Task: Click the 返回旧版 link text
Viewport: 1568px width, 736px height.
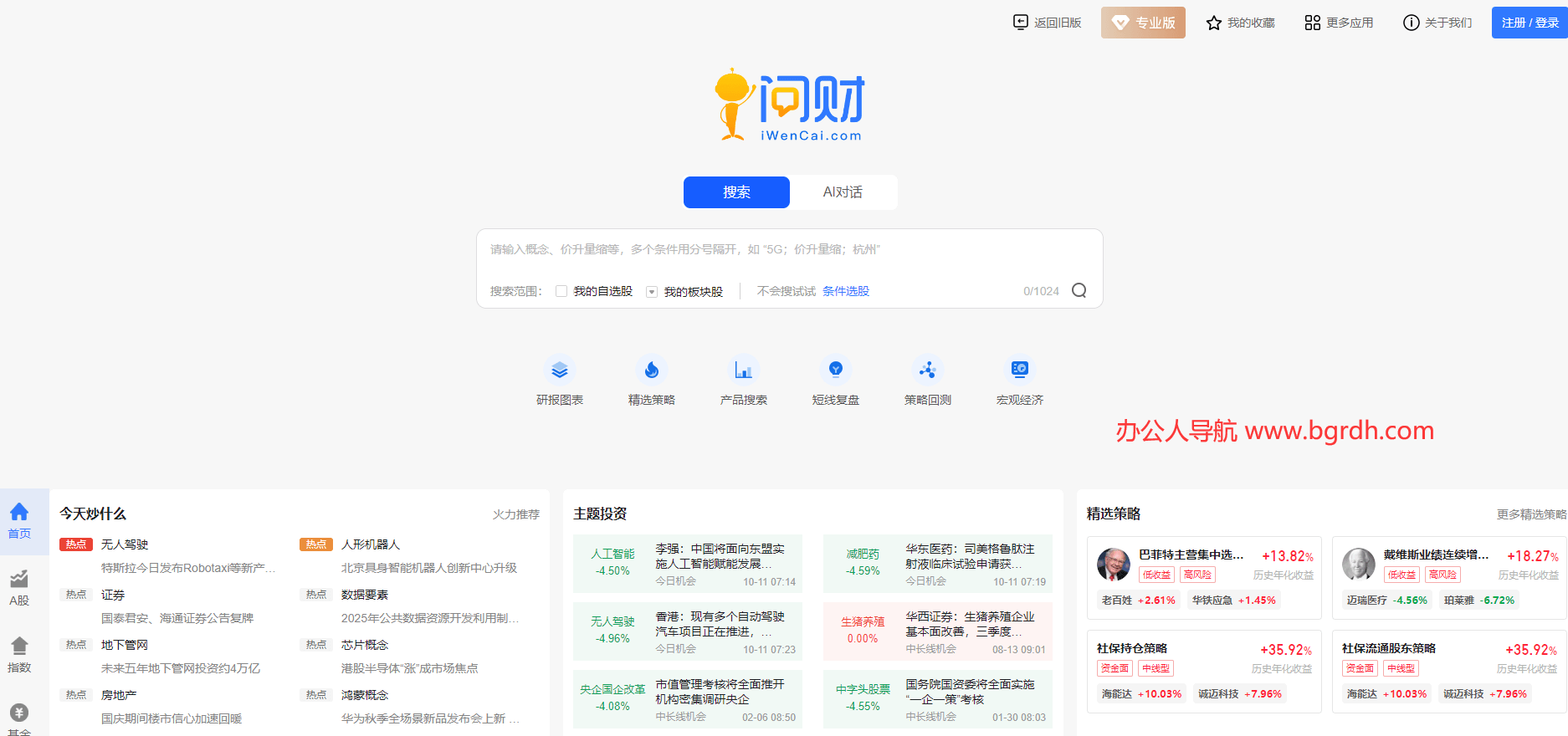Action: (1058, 23)
